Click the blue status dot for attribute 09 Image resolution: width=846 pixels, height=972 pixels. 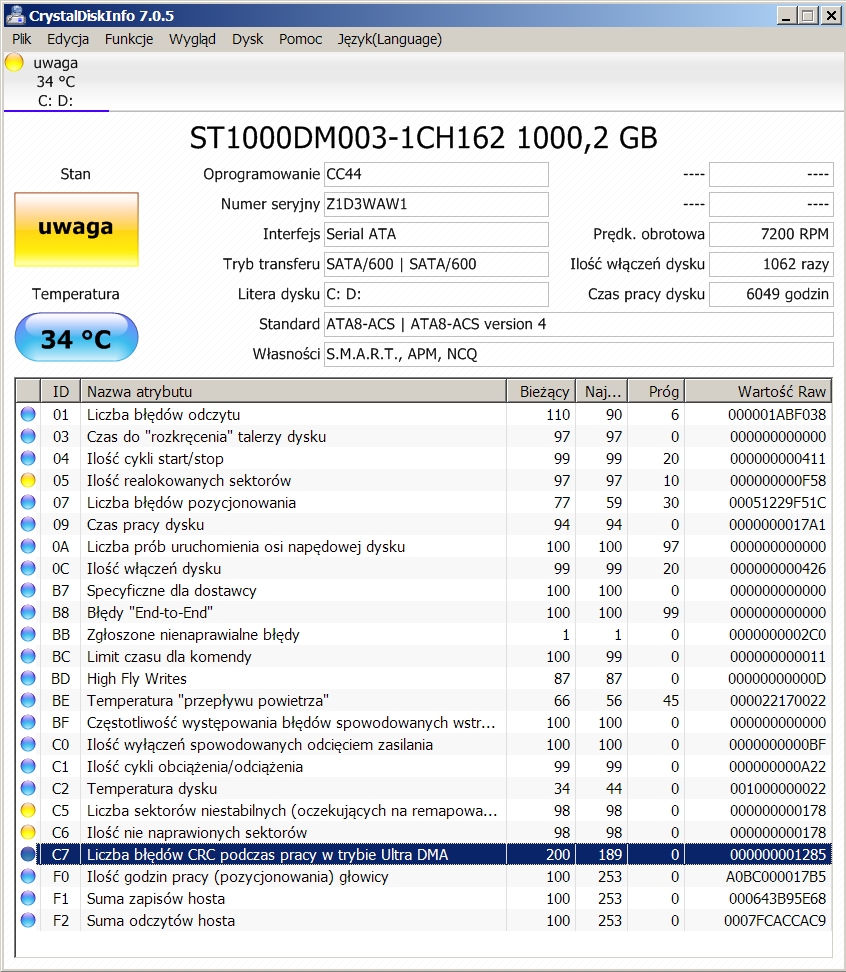28,524
